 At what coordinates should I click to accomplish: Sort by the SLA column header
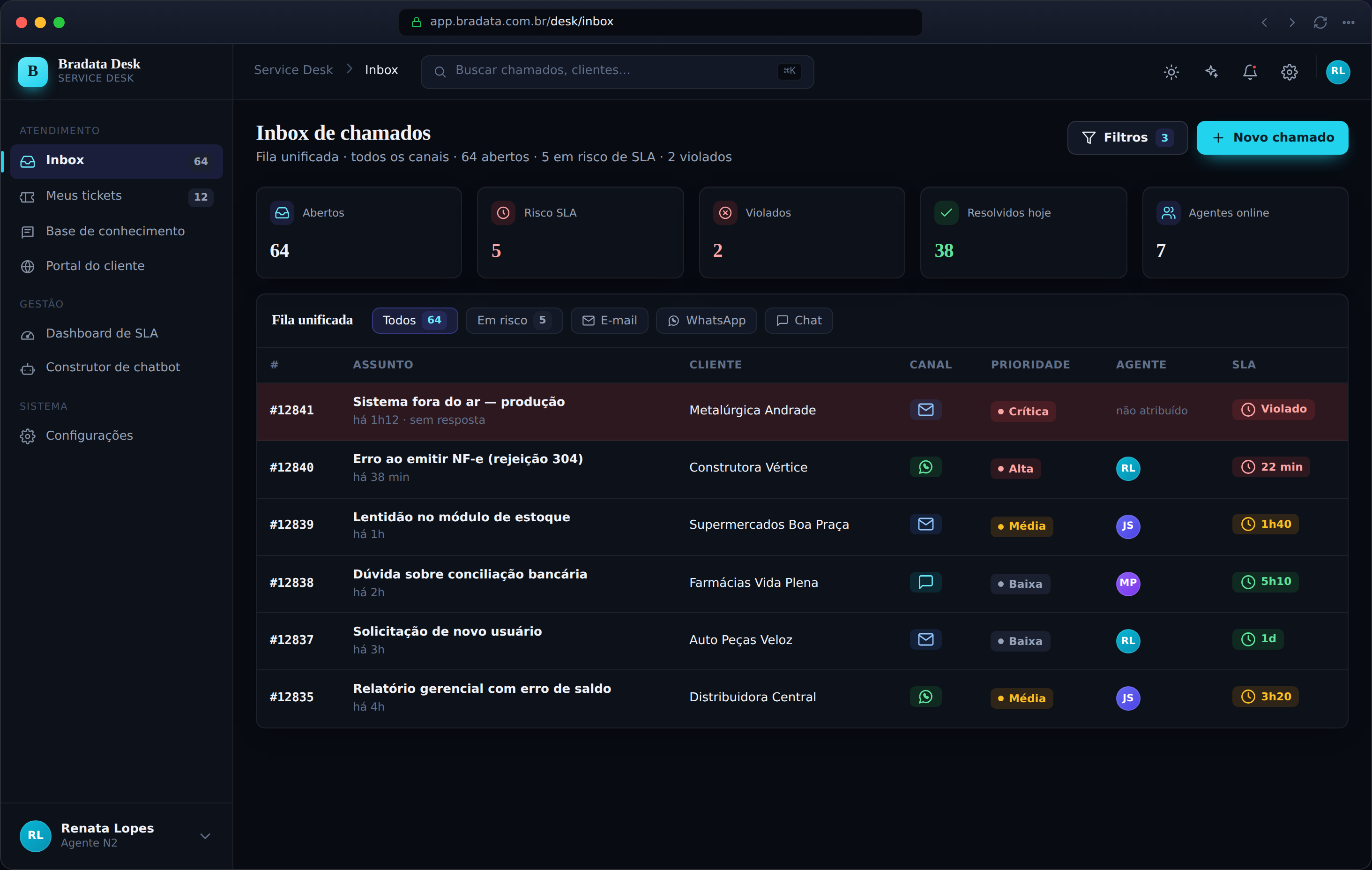click(x=1243, y=365)
